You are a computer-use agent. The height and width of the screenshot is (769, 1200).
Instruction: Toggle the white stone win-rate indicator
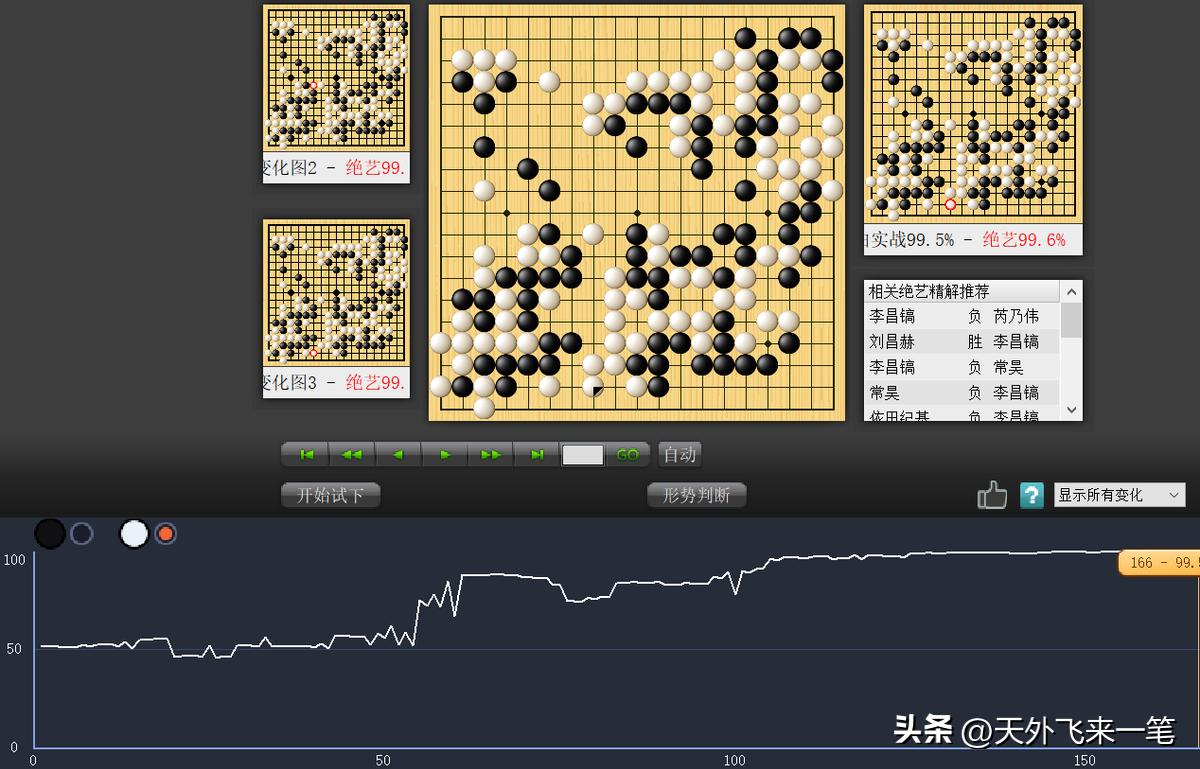point(133,533)
